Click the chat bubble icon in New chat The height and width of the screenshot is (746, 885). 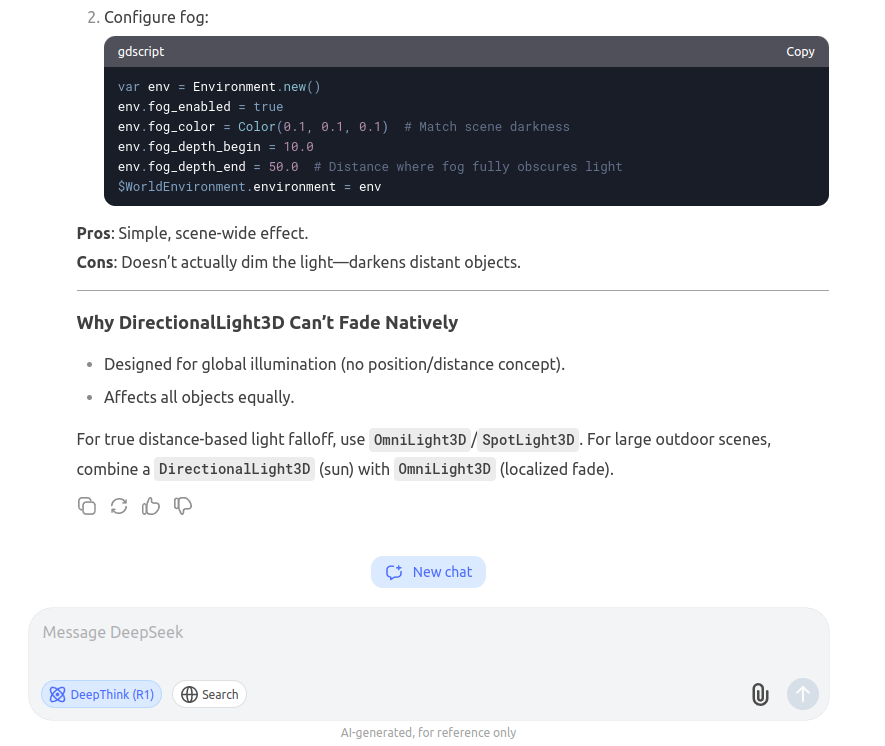click(394, 572)
